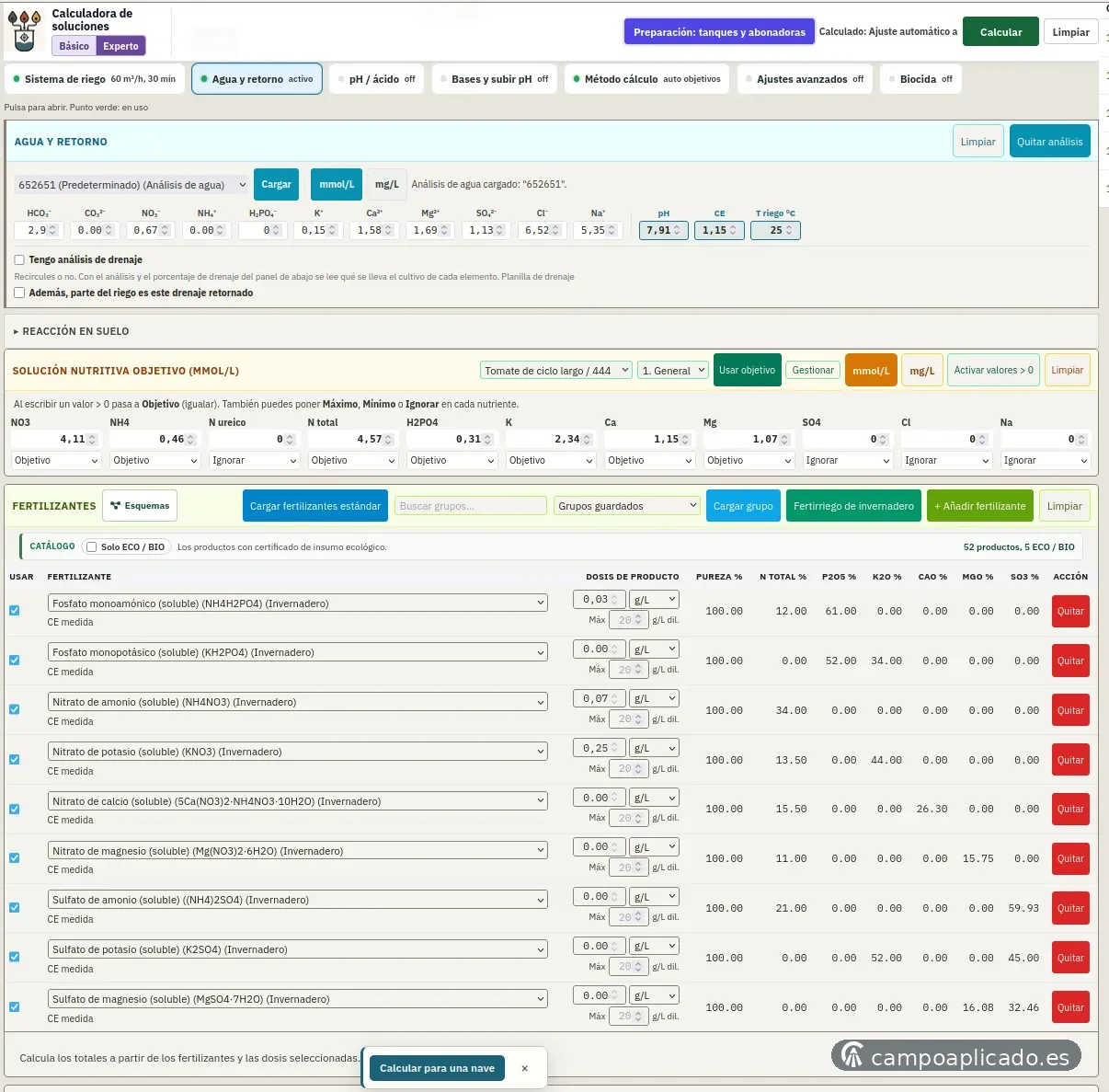
Task: Click Calcular para una nave button
Action: pos(437,1068)
